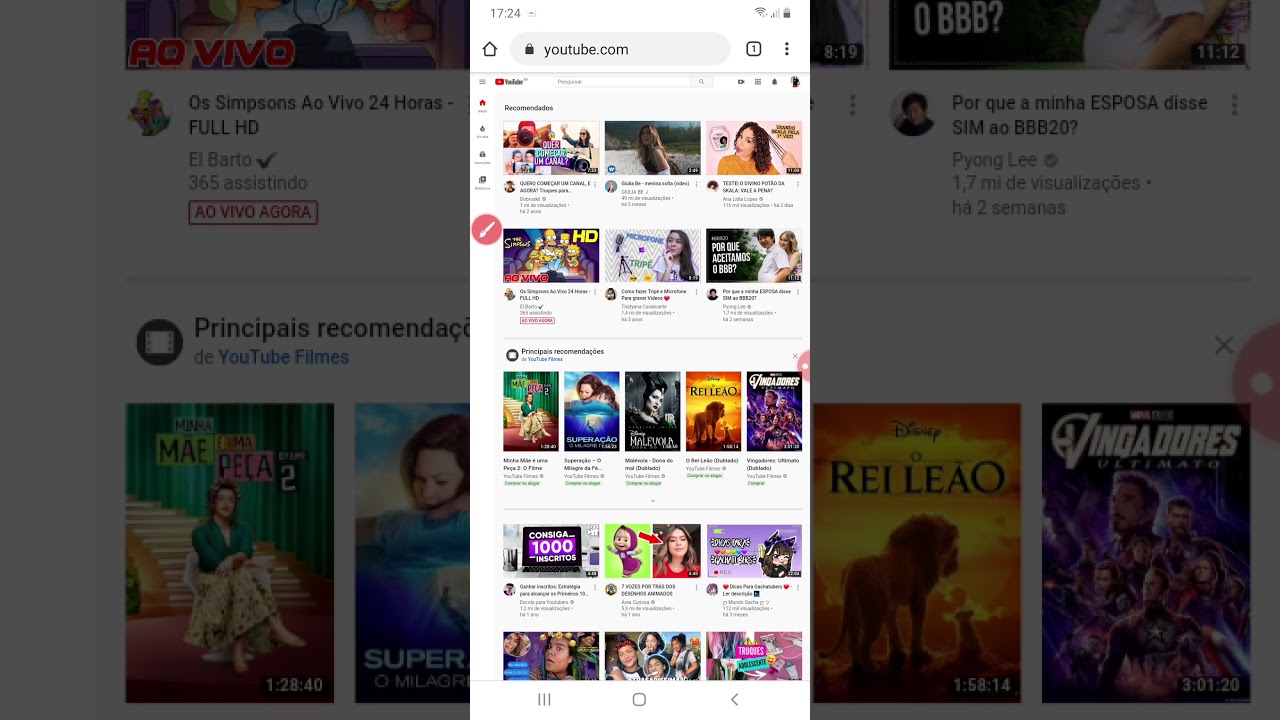
Task: Tap the Chrome home icon
Action: point(490,49)
